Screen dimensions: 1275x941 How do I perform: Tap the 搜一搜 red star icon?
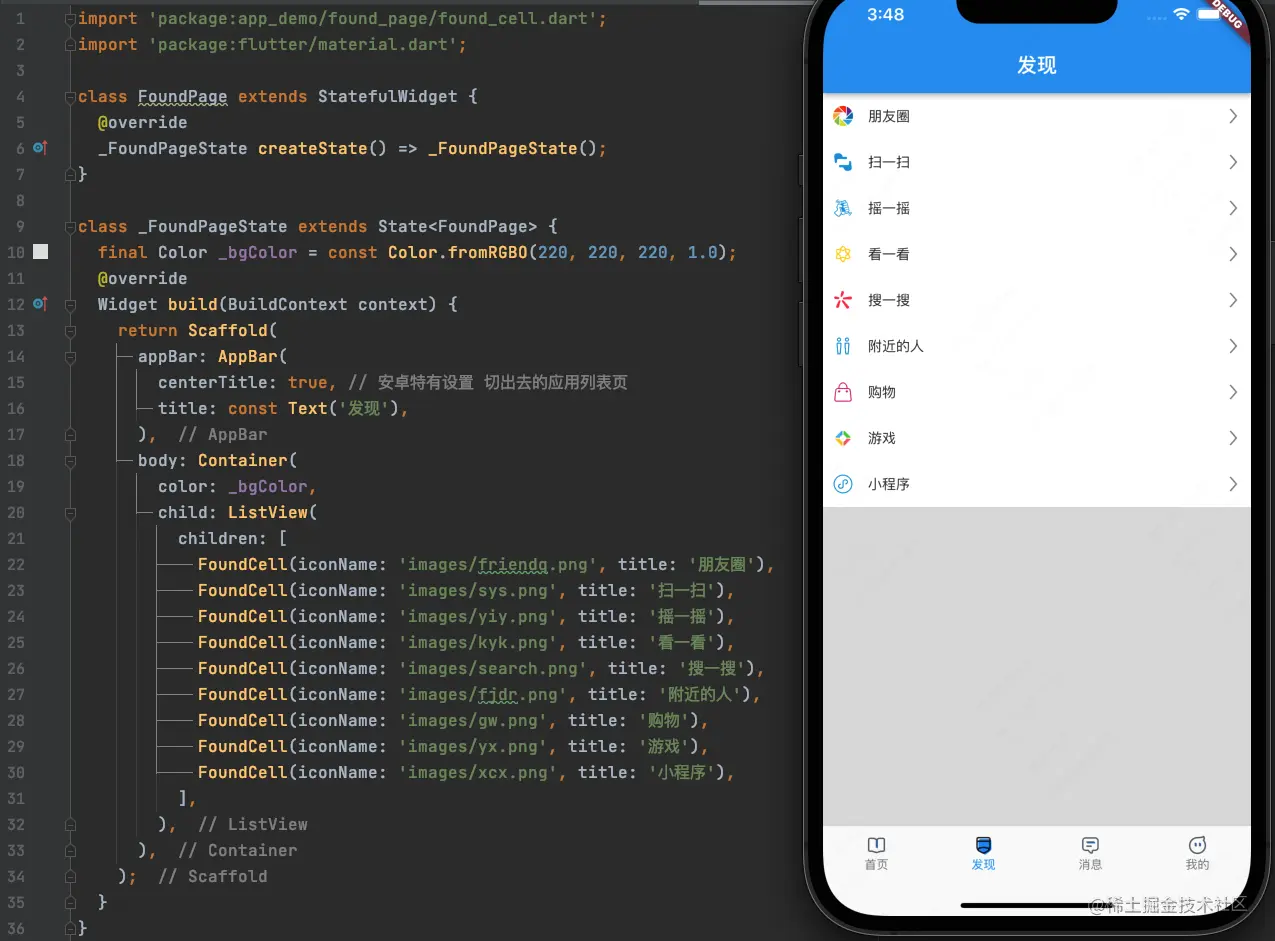(x=843, y=300)
